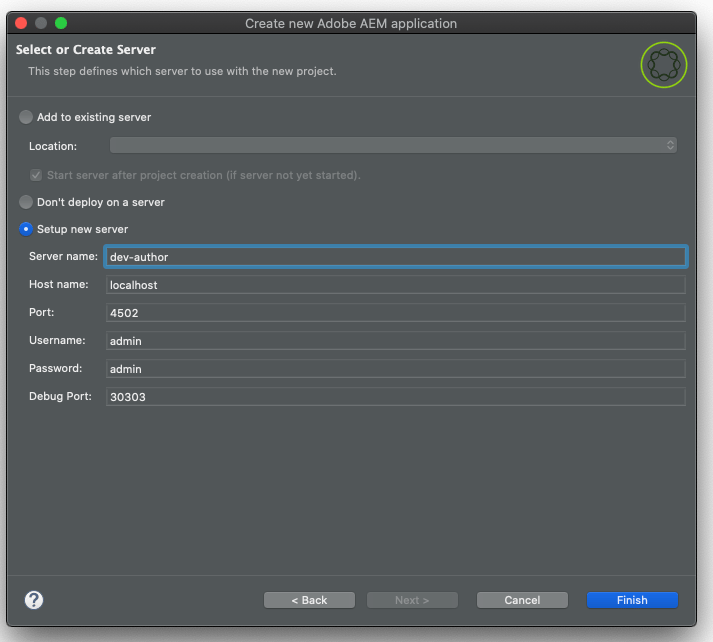Click the disabled Next button
The image size is (713, 642).
coord(412,600)
